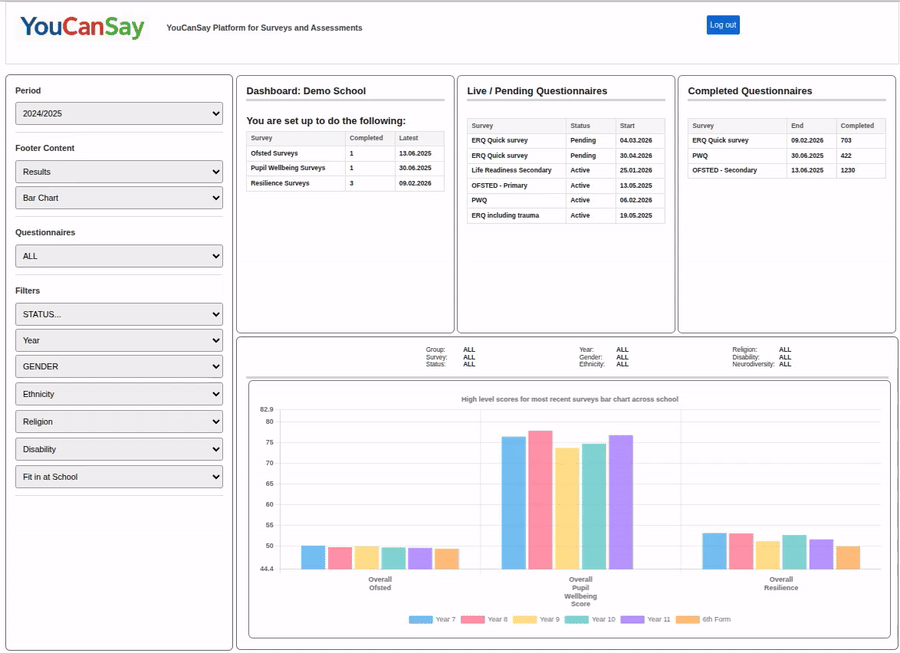Open the Bar Chart type dropdown
Viewport: 900px width, 653px height.
point(119,198)
